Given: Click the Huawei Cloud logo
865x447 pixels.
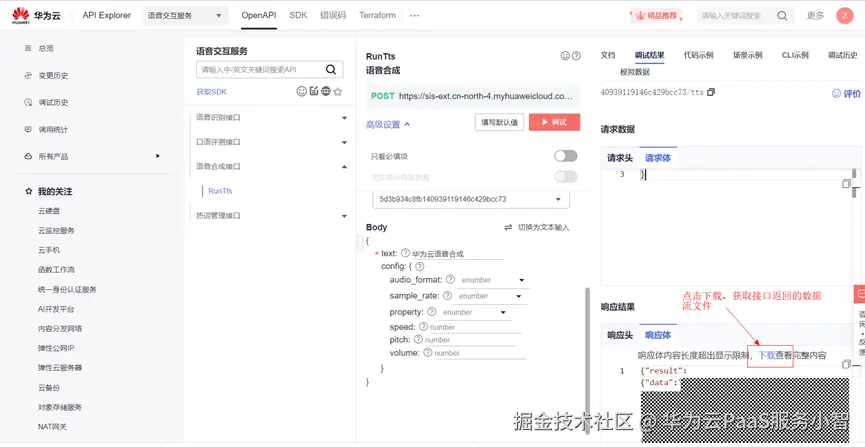Looking at the screenshot, I should point(36,15).
